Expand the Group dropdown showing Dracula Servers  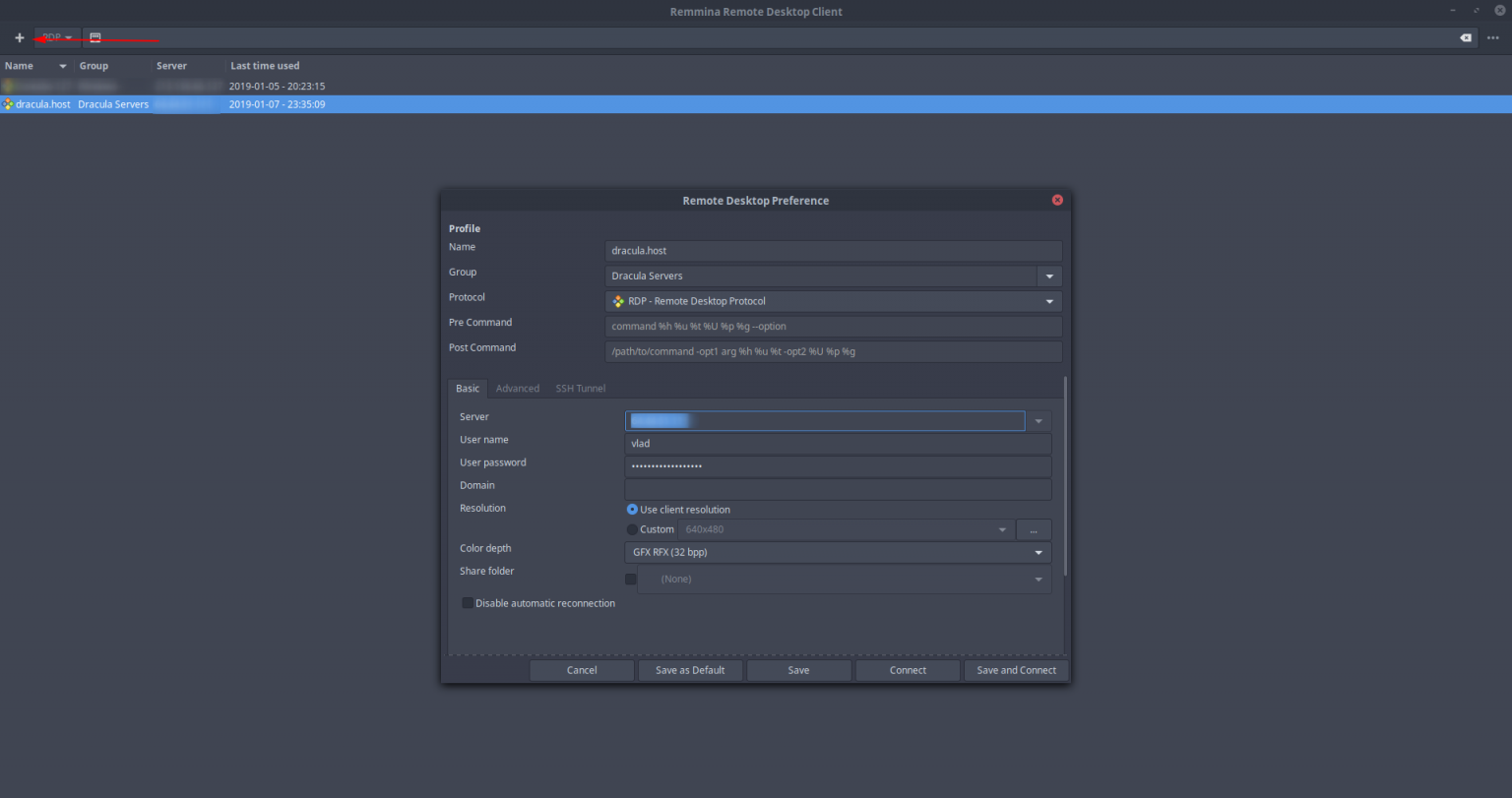[1049, 276]
